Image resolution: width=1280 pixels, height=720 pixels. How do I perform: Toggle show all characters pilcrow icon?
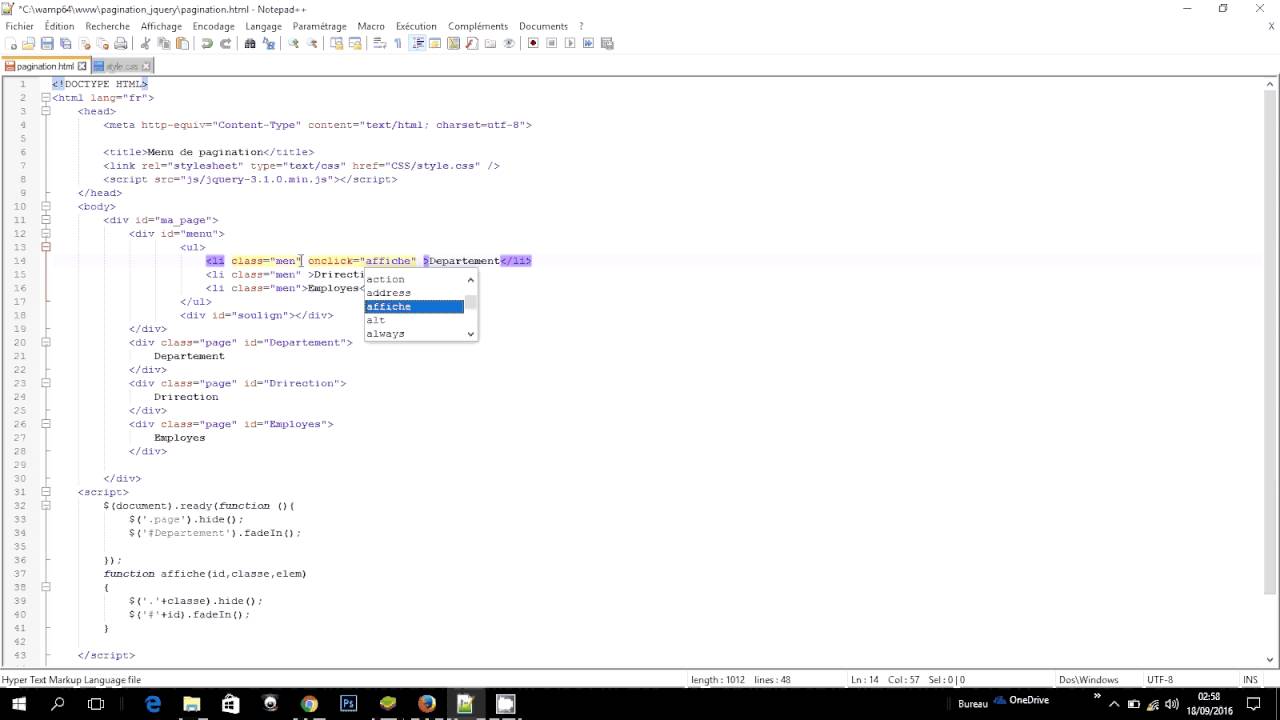click(397, 43)
